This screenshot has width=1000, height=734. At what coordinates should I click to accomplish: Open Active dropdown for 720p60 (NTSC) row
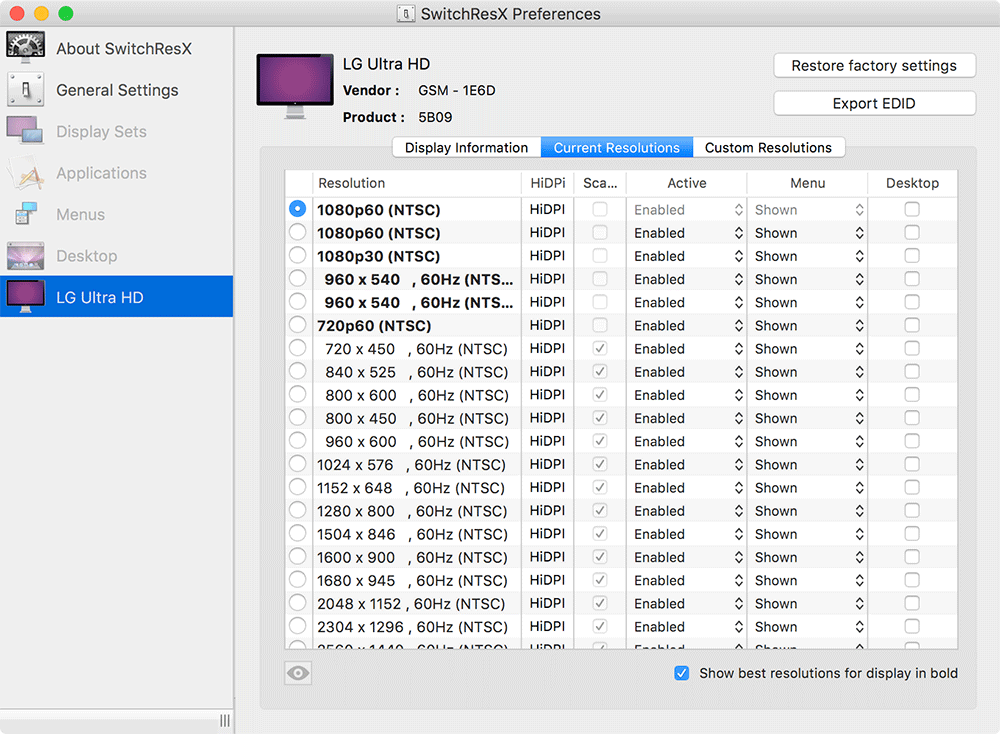pyautogui.click(x=688, y=325)
